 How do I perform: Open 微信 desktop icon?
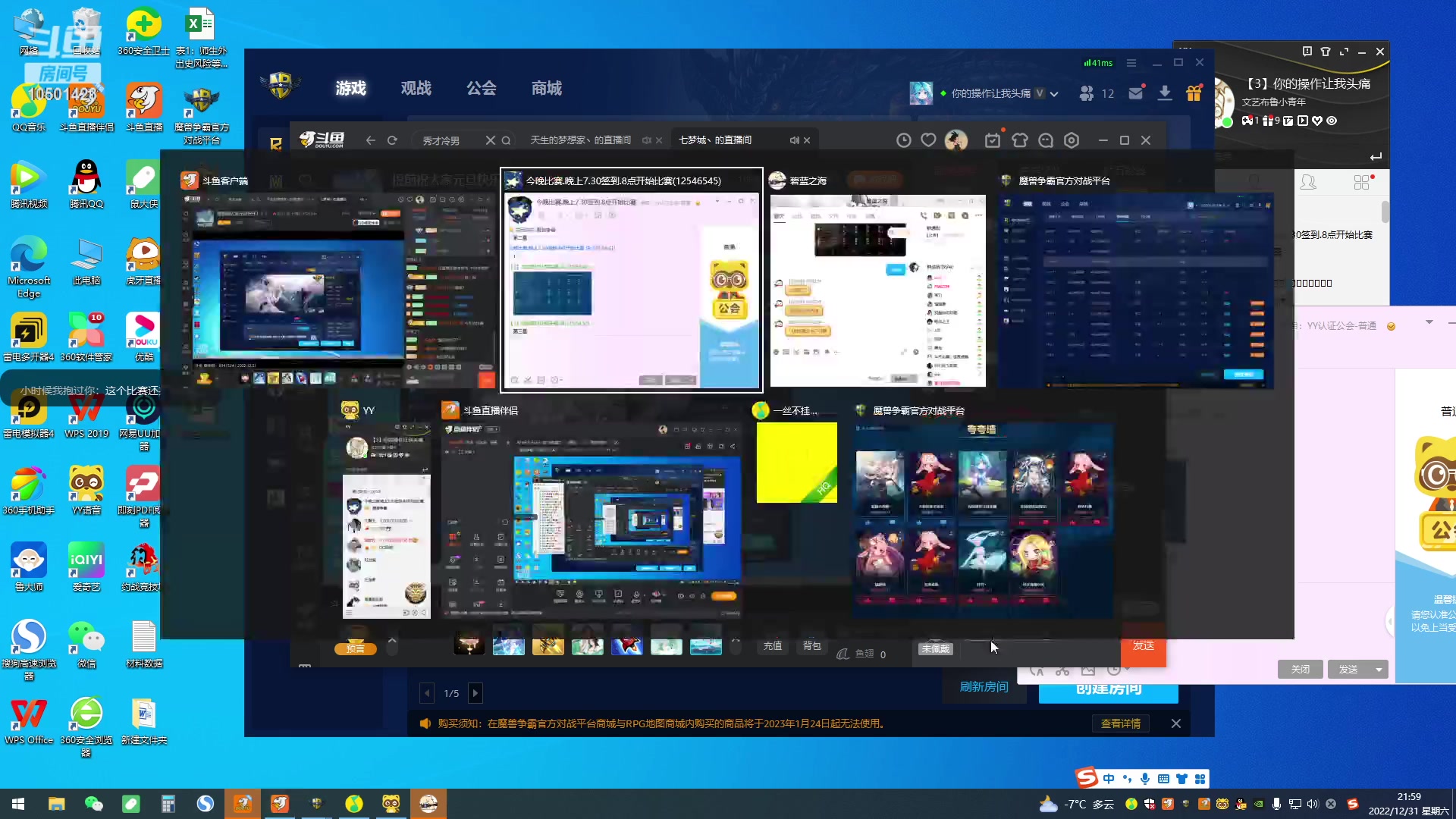coord(86,644)
